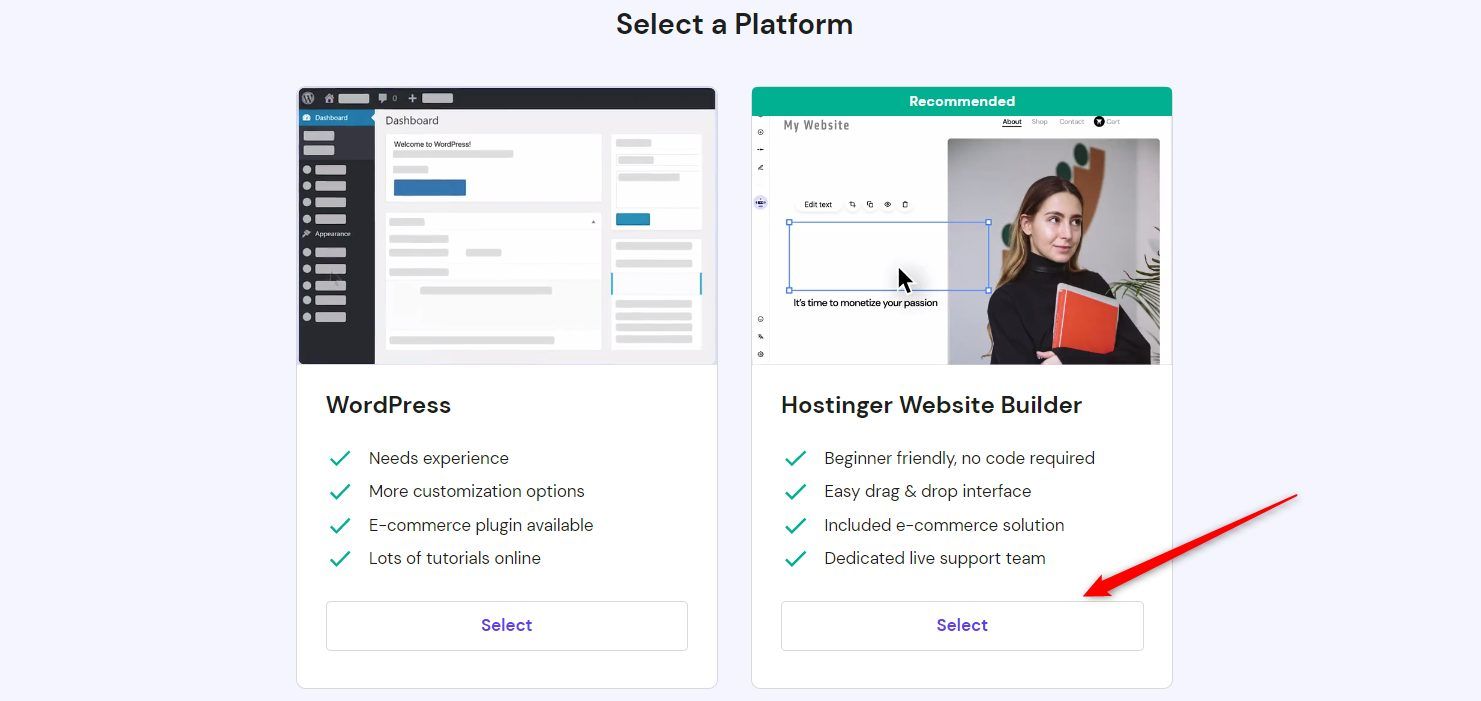This screenshot has width=1481, height=701.
Task: Click checkmark icon beside 'E-commerce plugin available'
Action: [340, 525]
